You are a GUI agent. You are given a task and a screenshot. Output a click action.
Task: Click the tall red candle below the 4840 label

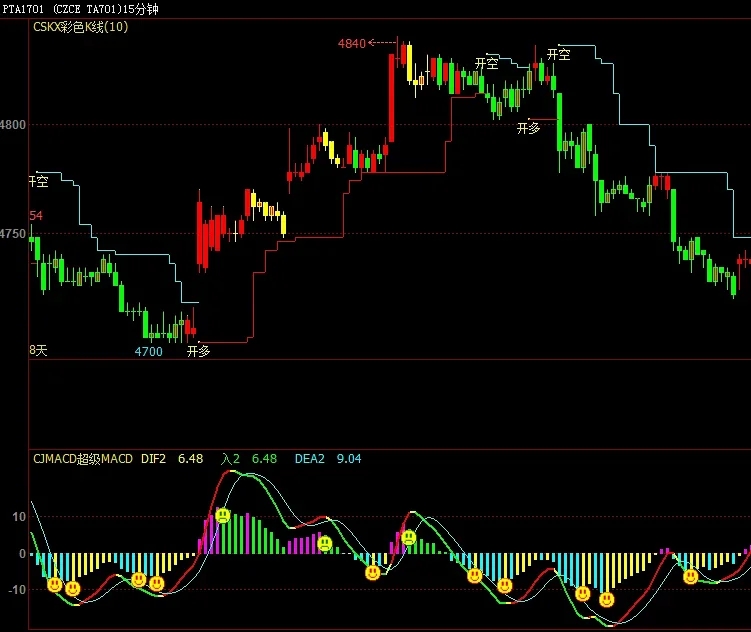click(391, 98)
